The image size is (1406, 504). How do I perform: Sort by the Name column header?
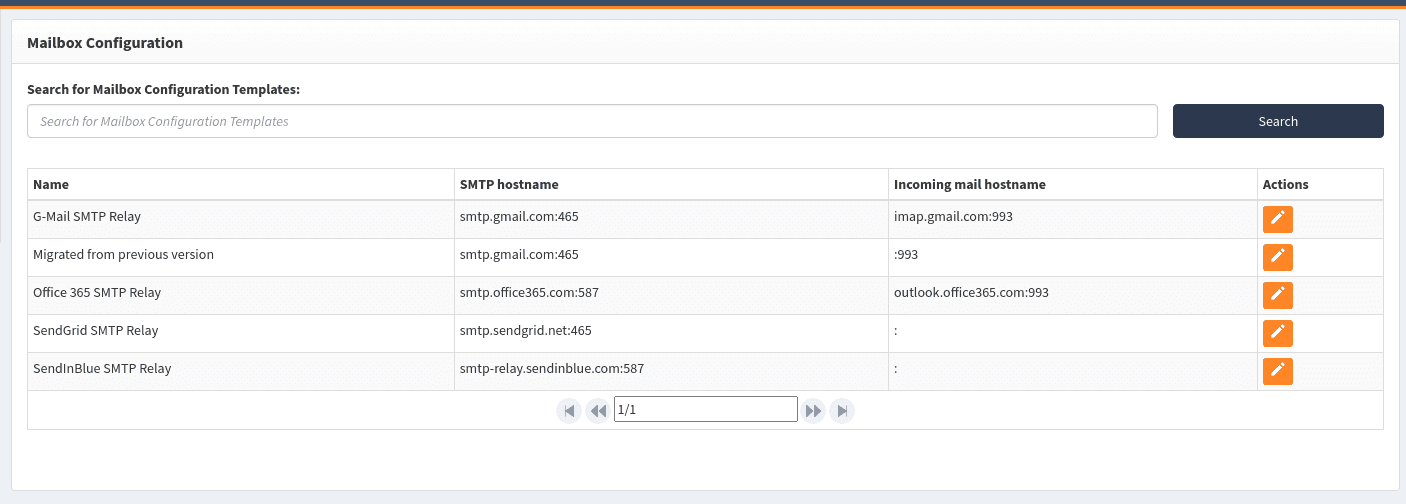[x=51, y=184]
